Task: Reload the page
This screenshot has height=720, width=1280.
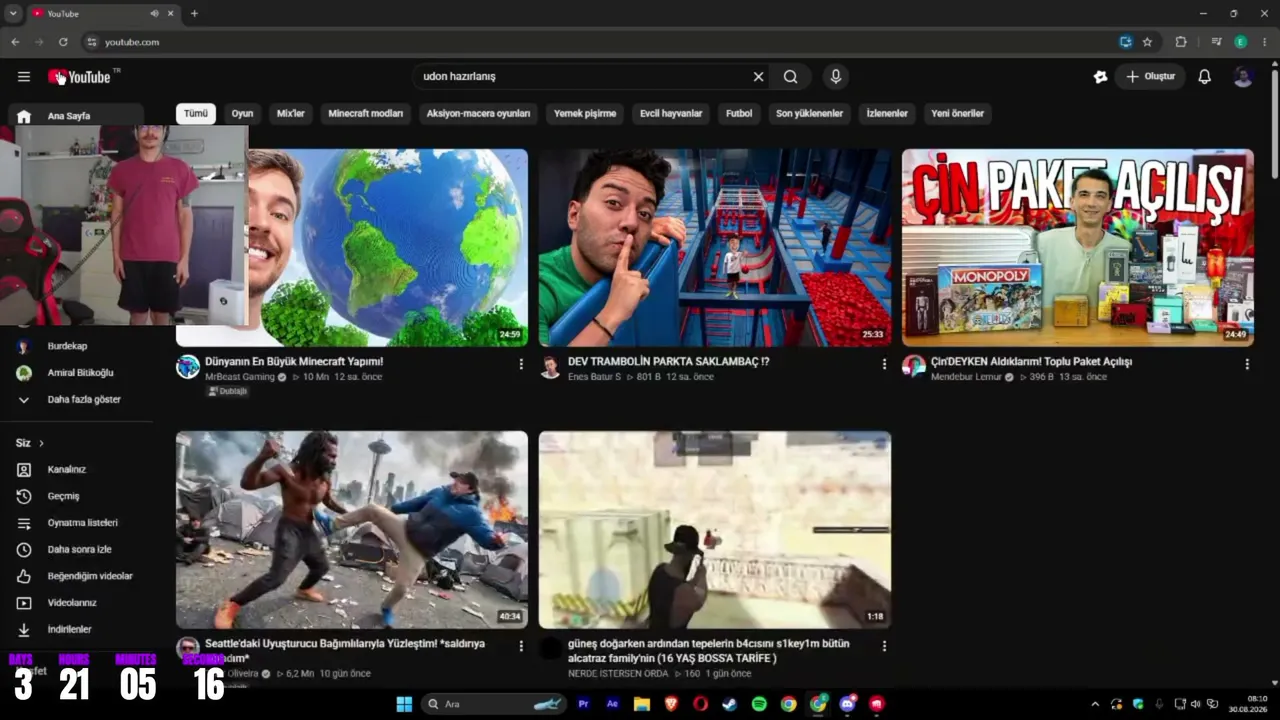Action: [63, 42]
